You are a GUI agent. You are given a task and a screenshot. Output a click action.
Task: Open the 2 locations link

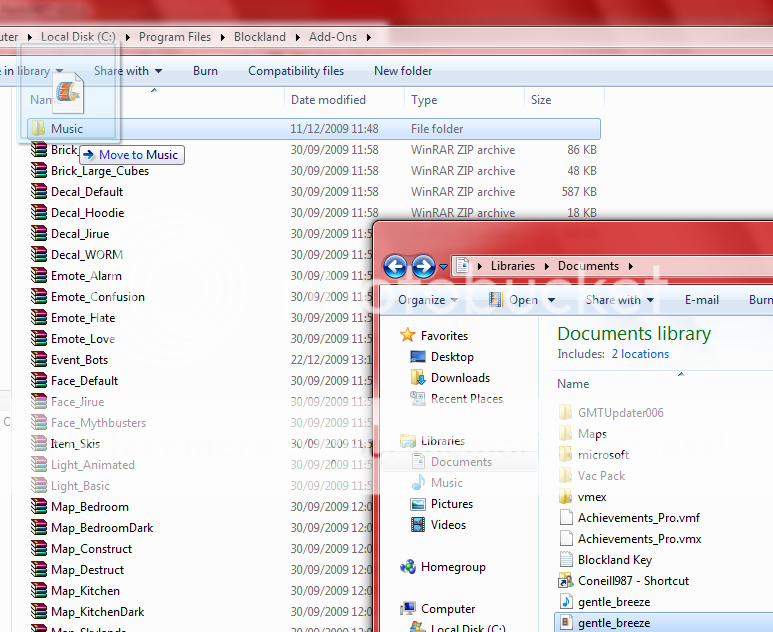coord(640,354)
